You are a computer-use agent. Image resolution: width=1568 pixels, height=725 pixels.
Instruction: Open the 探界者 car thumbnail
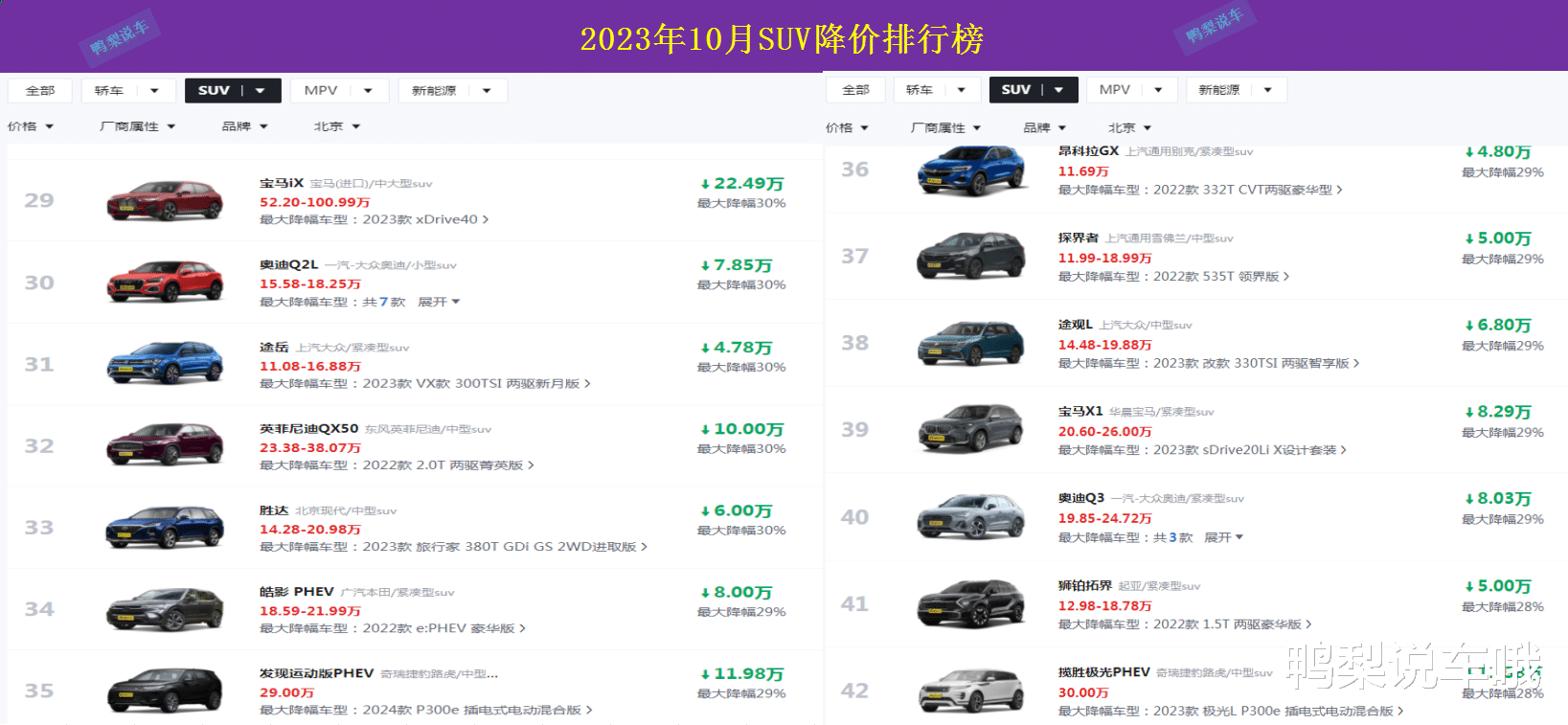970,256
